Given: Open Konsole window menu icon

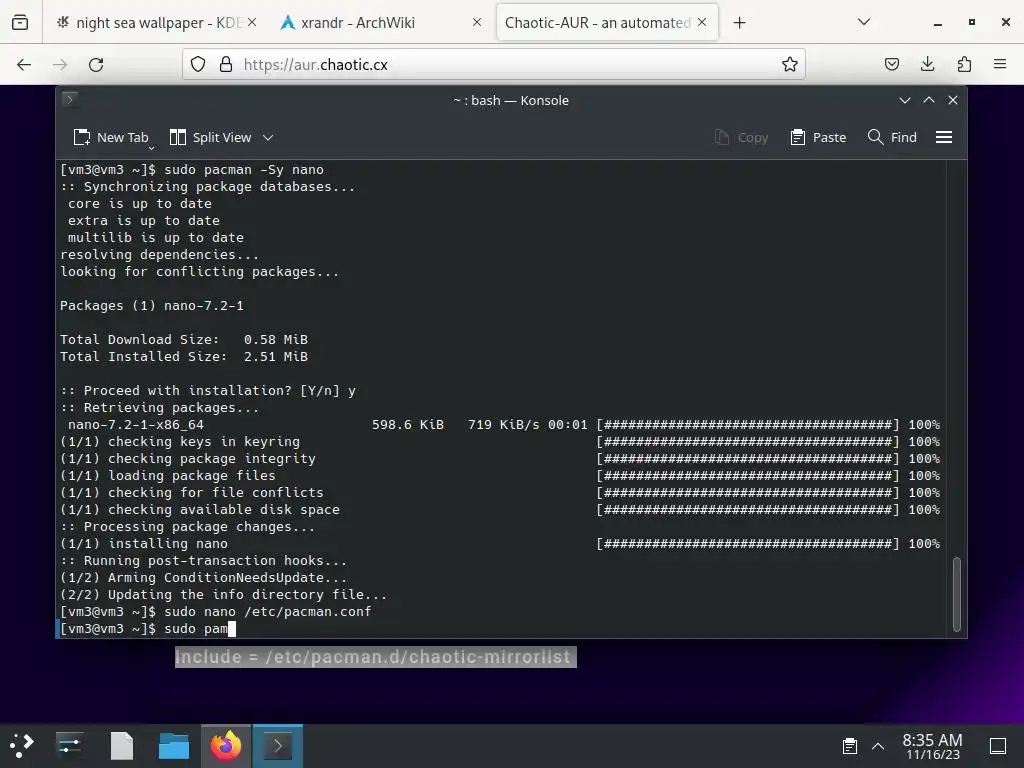Looking at the screenshot, I should point(70,99).
